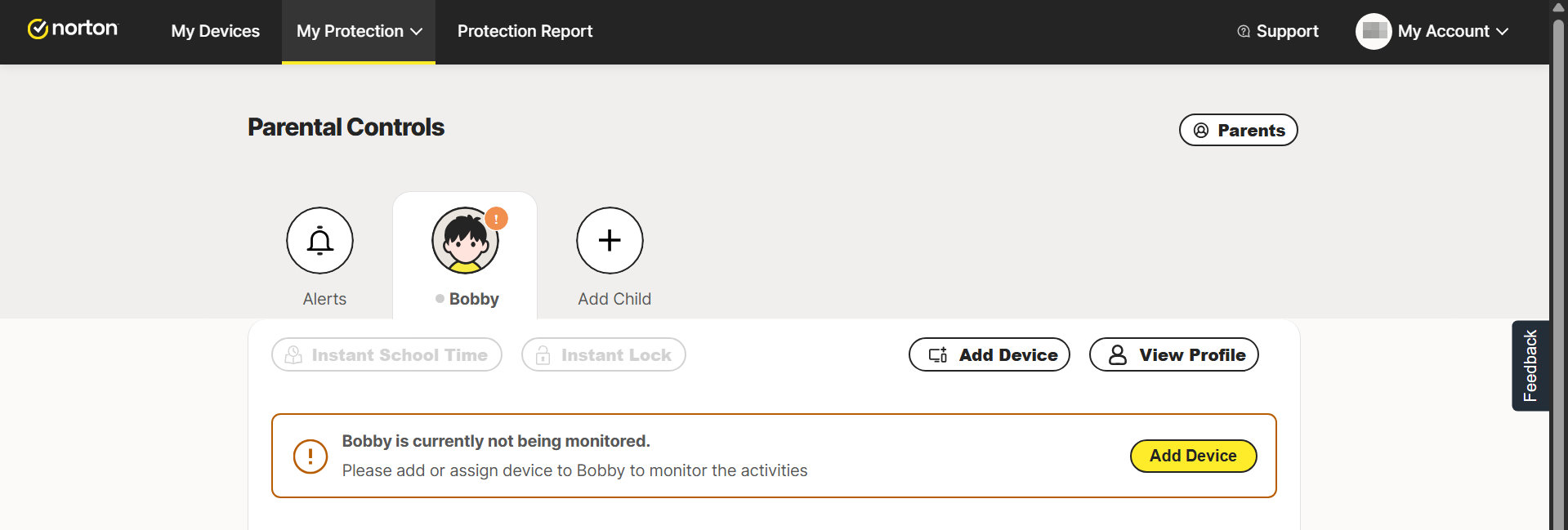Toggle Instant School Time

[x=386, y=354]
